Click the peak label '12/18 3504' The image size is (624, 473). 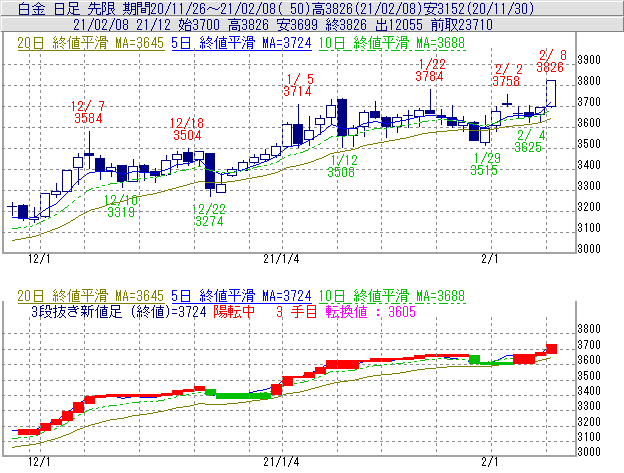(x=187, y=129)
